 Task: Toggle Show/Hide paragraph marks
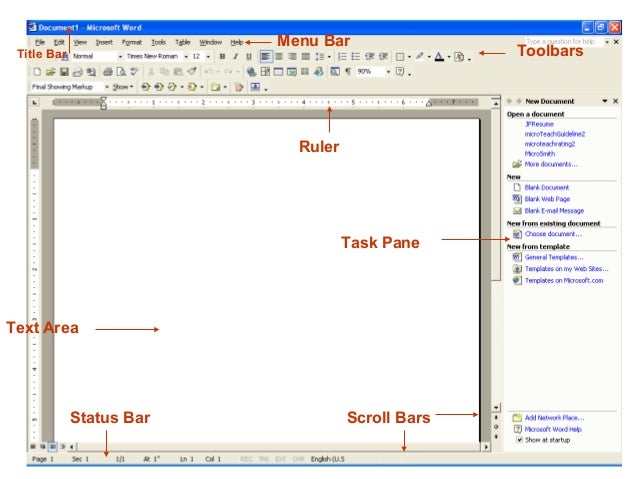(x=348, y=72)
